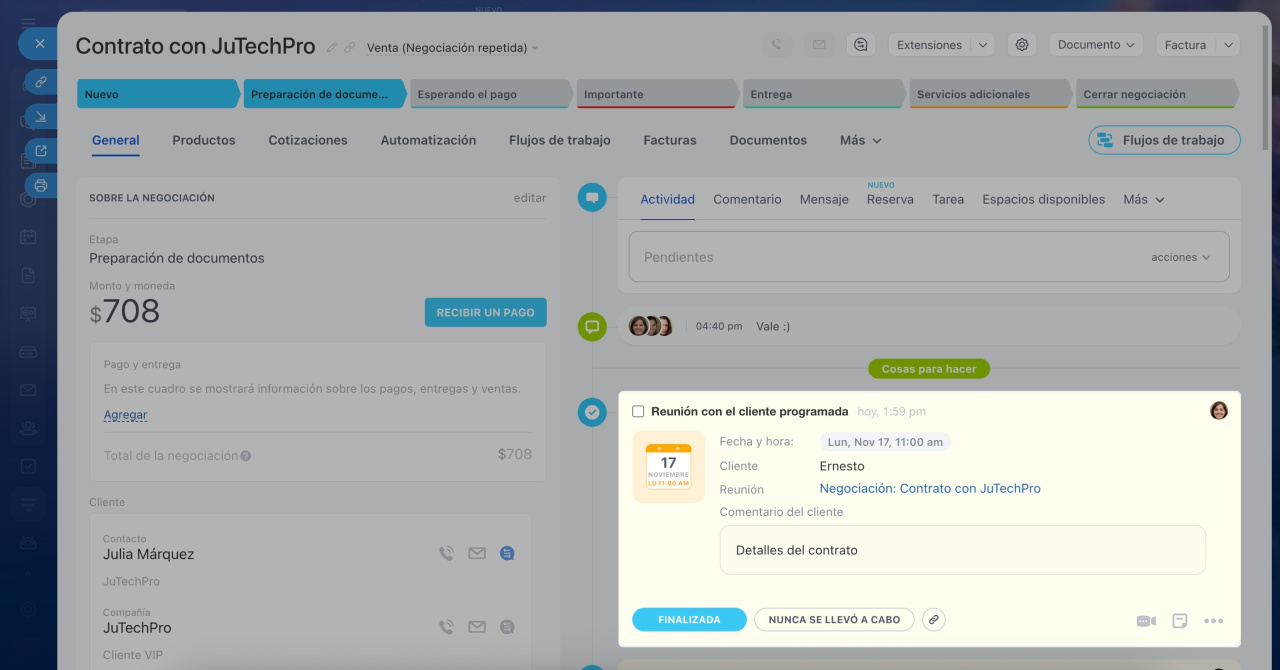1280x670 pixels.
Task: Check the 'Reunión con el cliente programada' checkbox
Action: click(x=638, y=412)
